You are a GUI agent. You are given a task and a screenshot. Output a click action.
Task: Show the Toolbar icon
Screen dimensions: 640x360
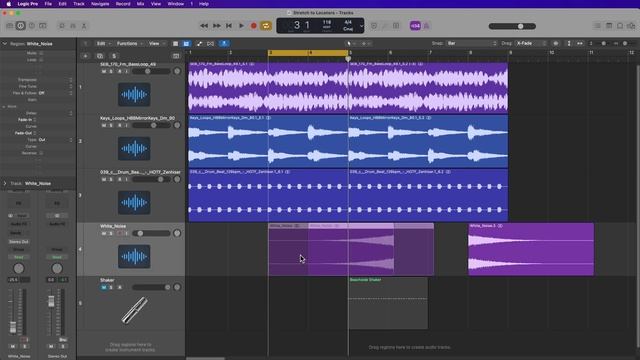pyautogui.click(x=42, y=26)
